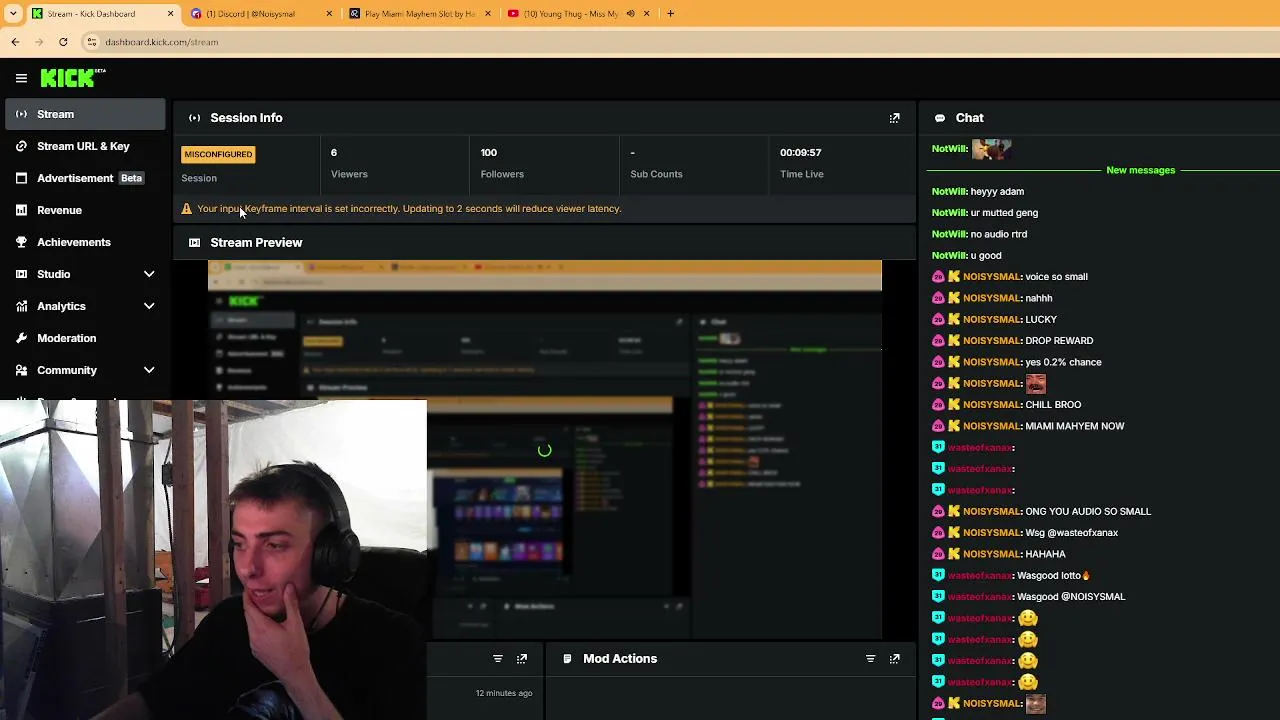Toggle the Kick hamburger sidebar menu
Viewport: 1280px width, 720px height.
(21, 78)
